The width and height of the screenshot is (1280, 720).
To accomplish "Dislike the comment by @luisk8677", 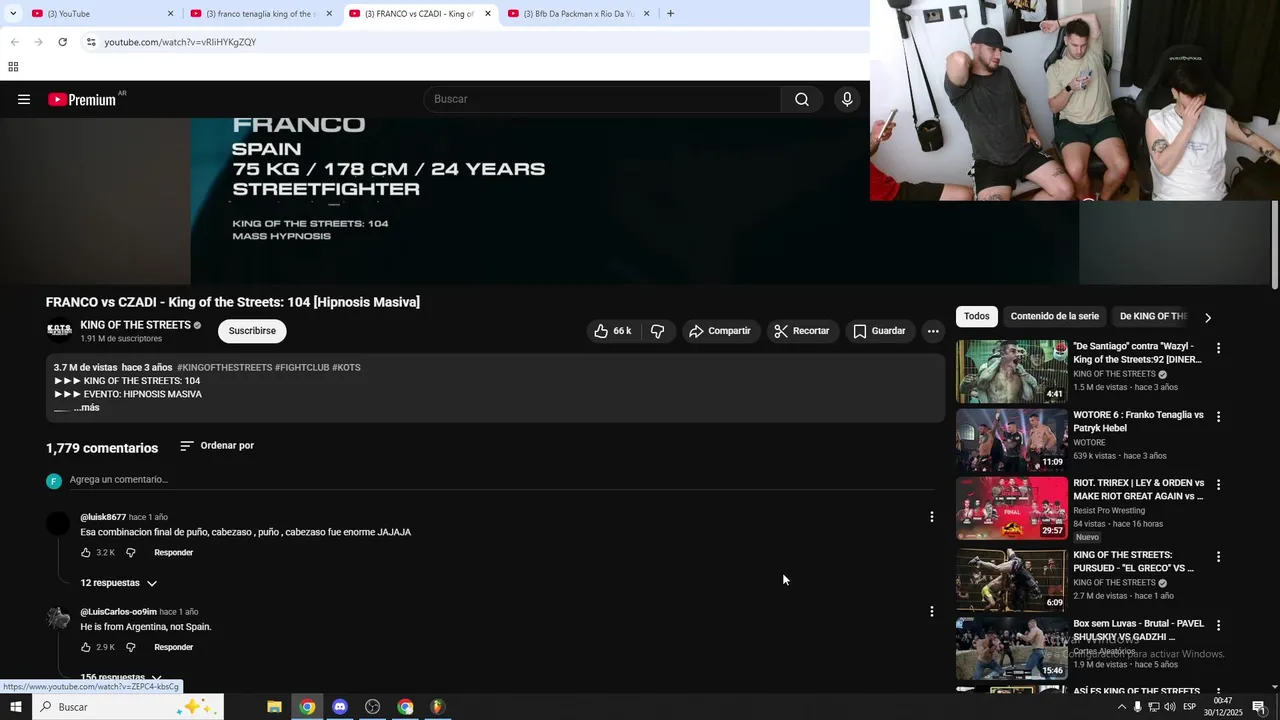I will click(x=130, y=553).
